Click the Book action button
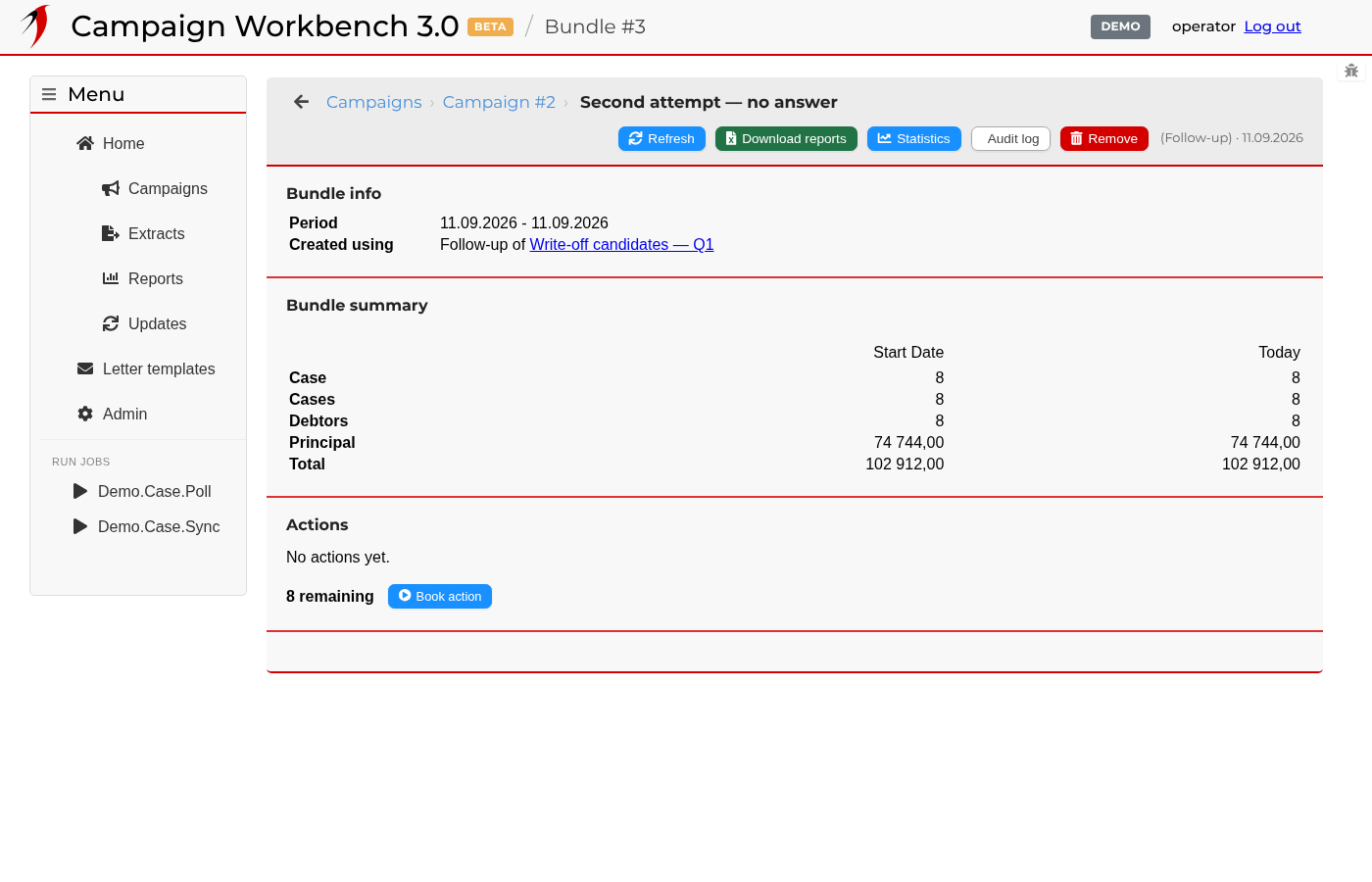 pos(440,596)
